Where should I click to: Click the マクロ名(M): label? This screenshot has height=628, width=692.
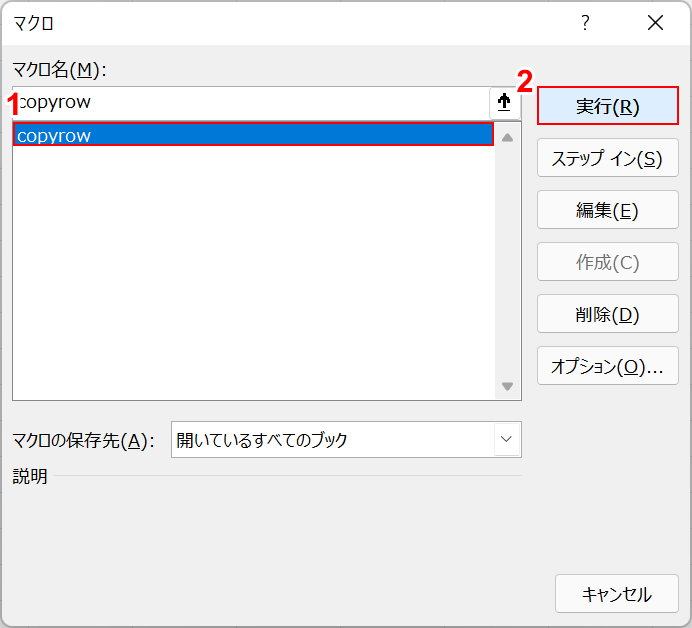[59, 70]
